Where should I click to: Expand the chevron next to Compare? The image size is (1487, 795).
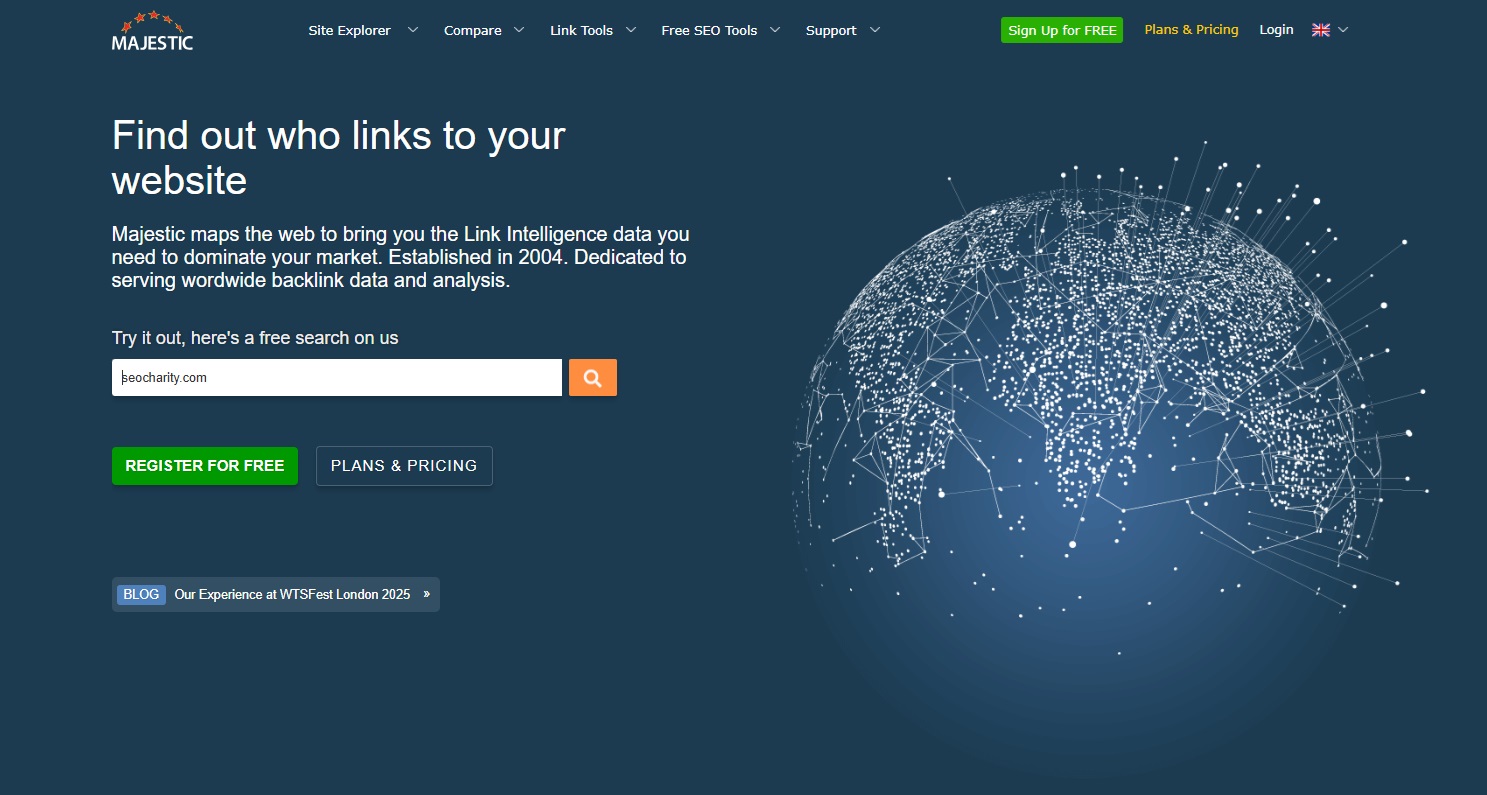click(x=519, y=30)
